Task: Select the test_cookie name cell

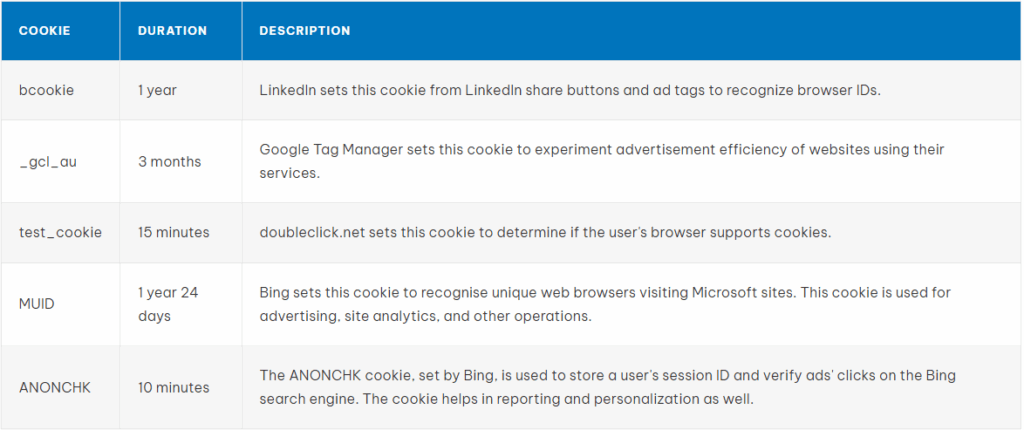Action: click(61, 232)
